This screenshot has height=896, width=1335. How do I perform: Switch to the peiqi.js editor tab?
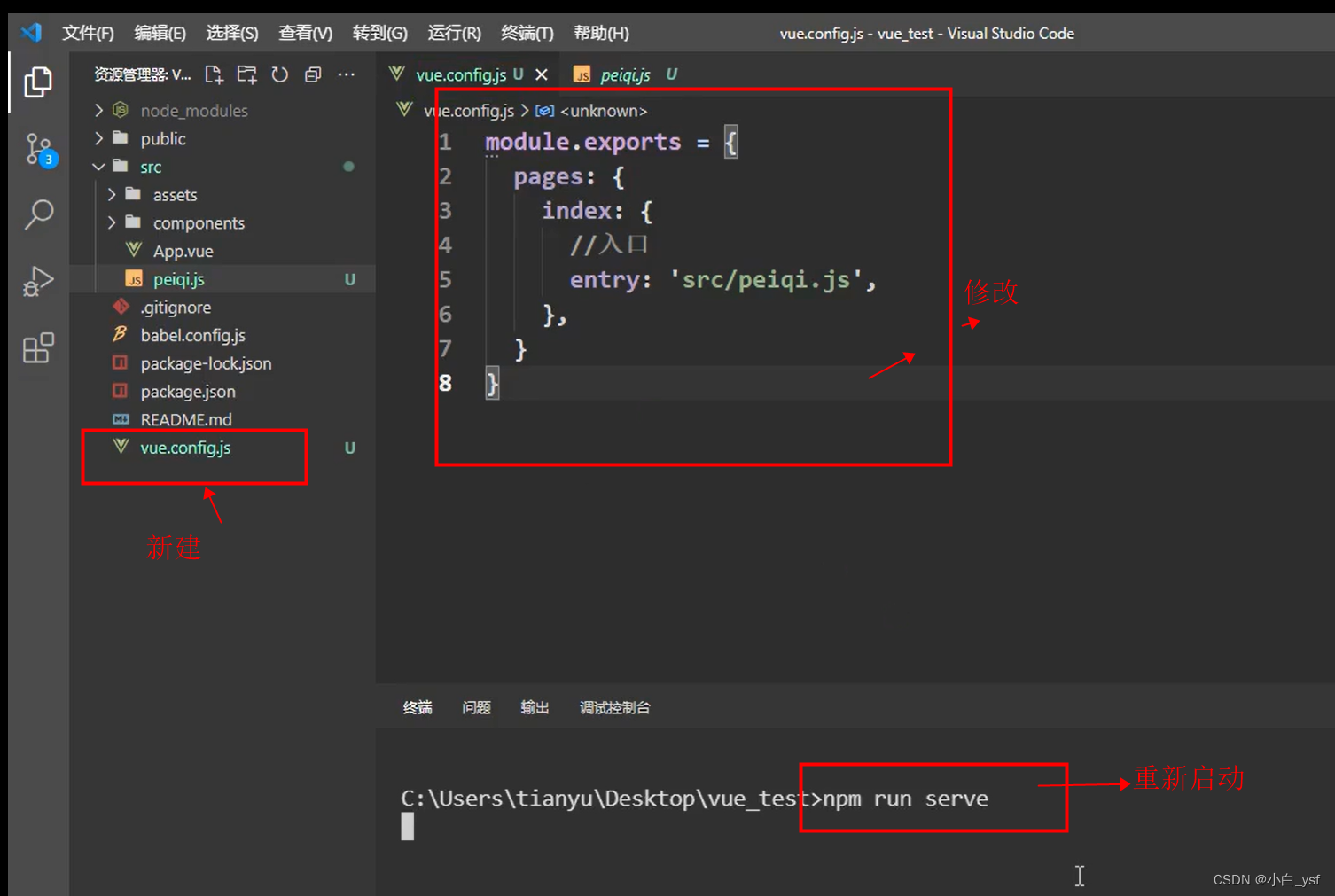point(625,74)
